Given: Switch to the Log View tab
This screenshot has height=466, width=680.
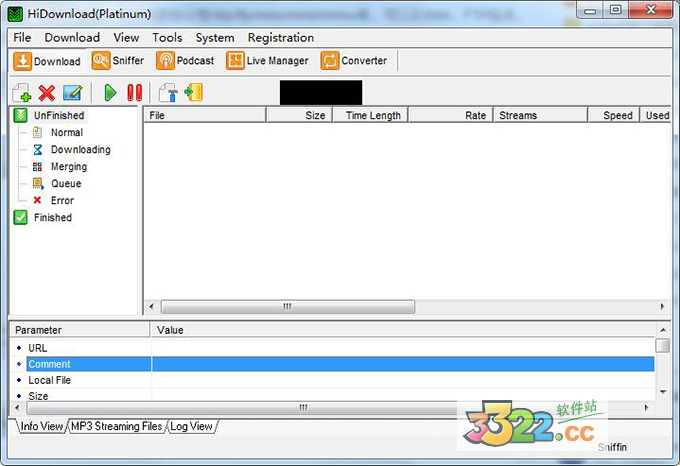Looking at the screenshot, I should [191, 426].
